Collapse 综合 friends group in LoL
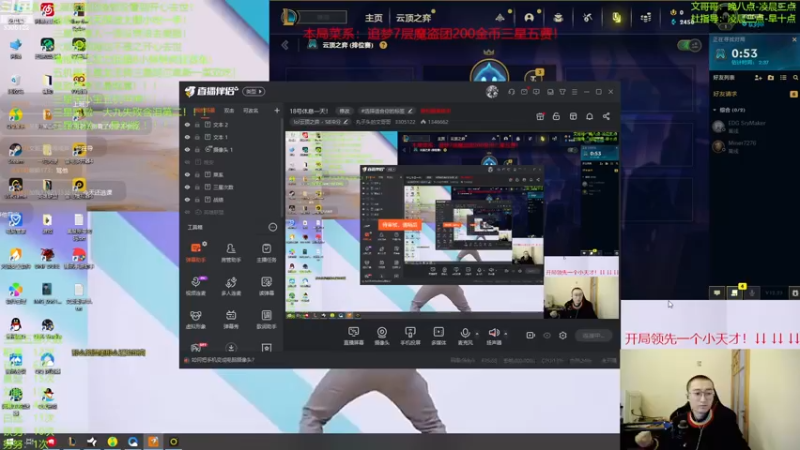 pyautogui.click(x=715, y=110)
